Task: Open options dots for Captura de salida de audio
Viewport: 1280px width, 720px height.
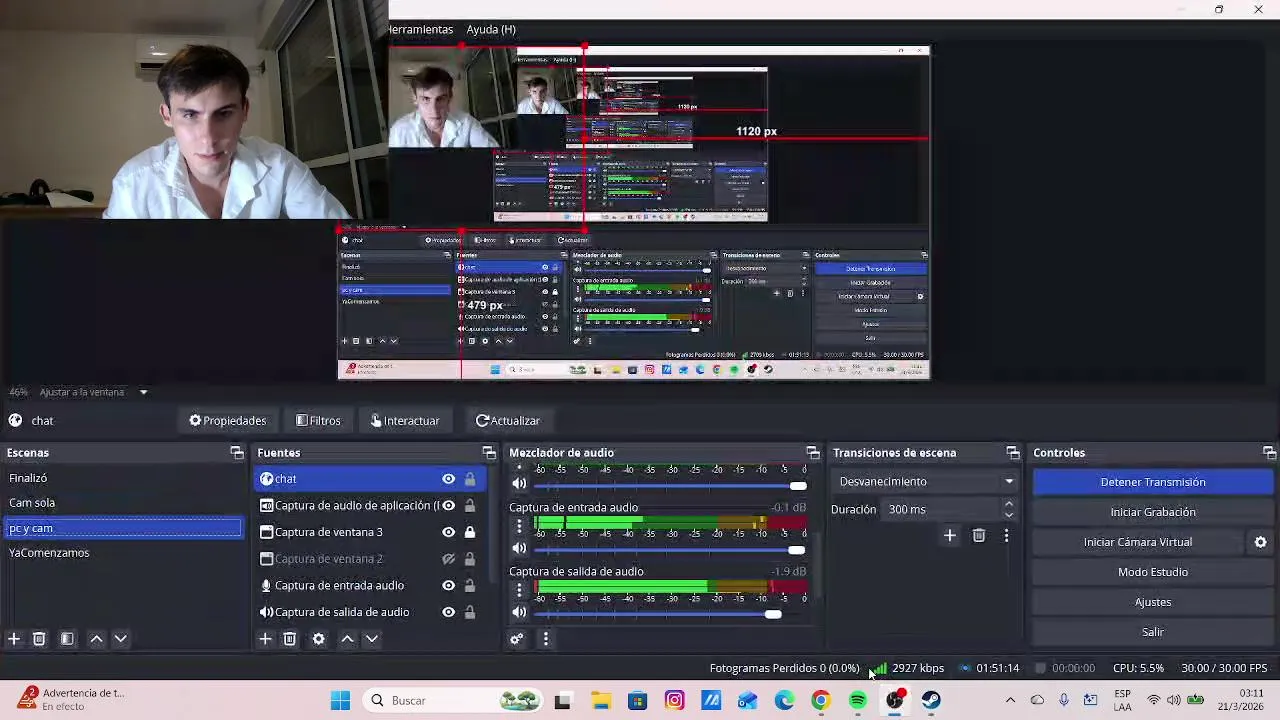Action: [519, 591]
